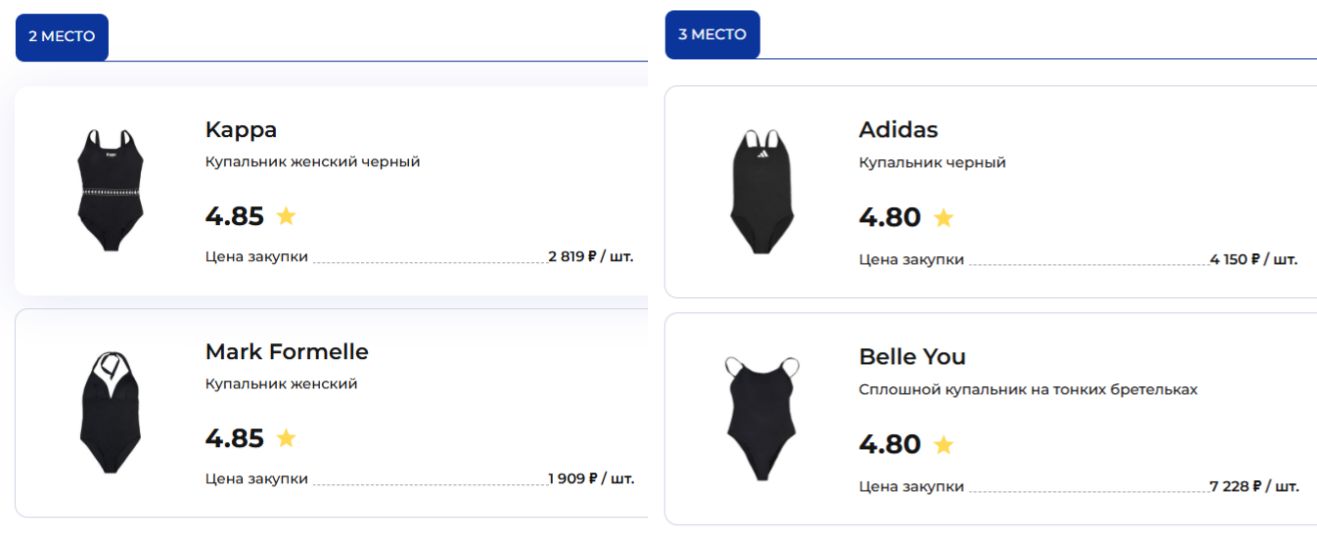Click the Kappa star rating icon
This screenshot has height=547, width=1317.
(286, 216)
